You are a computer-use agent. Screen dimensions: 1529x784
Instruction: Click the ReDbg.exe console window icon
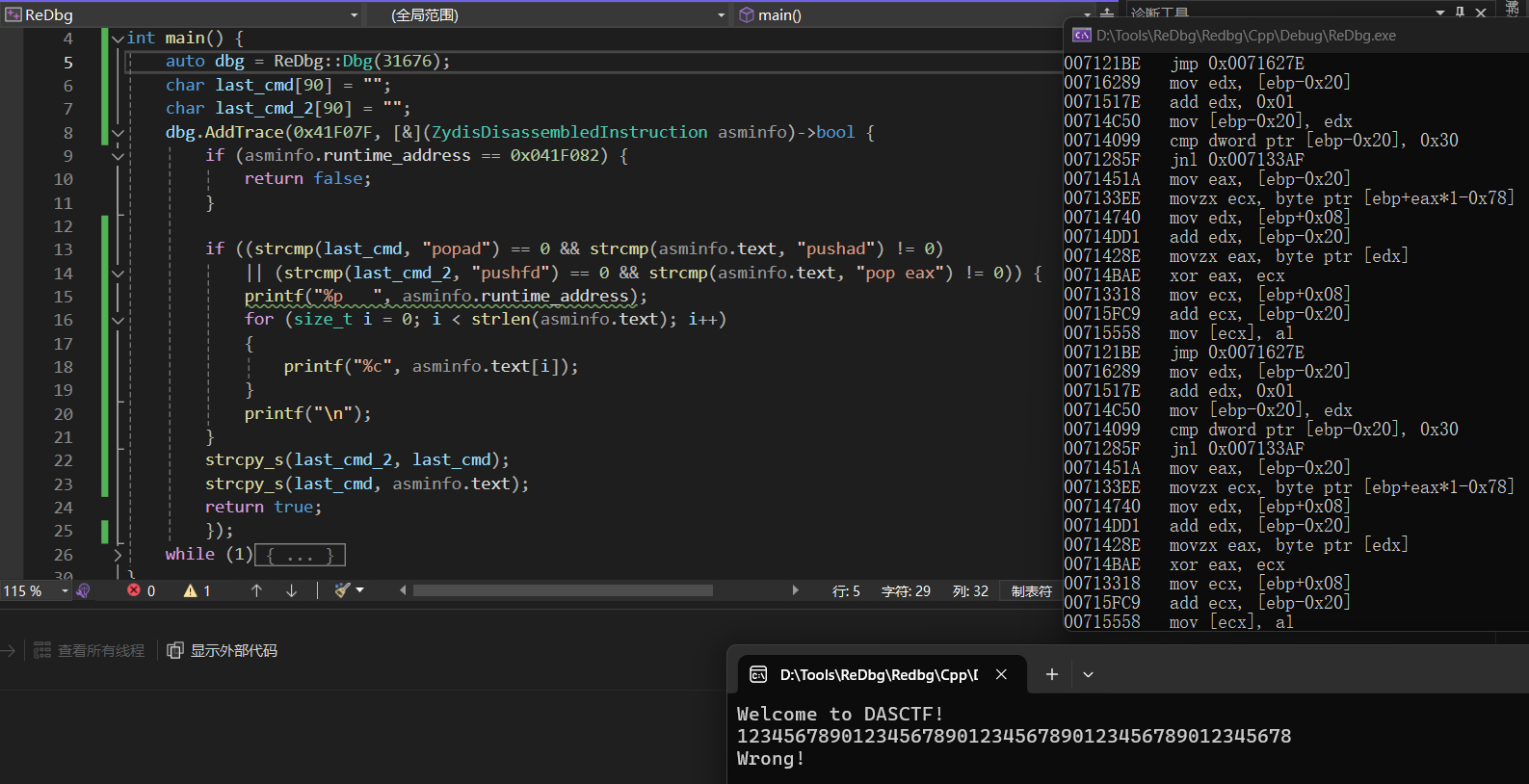(x=1082, y=36)
